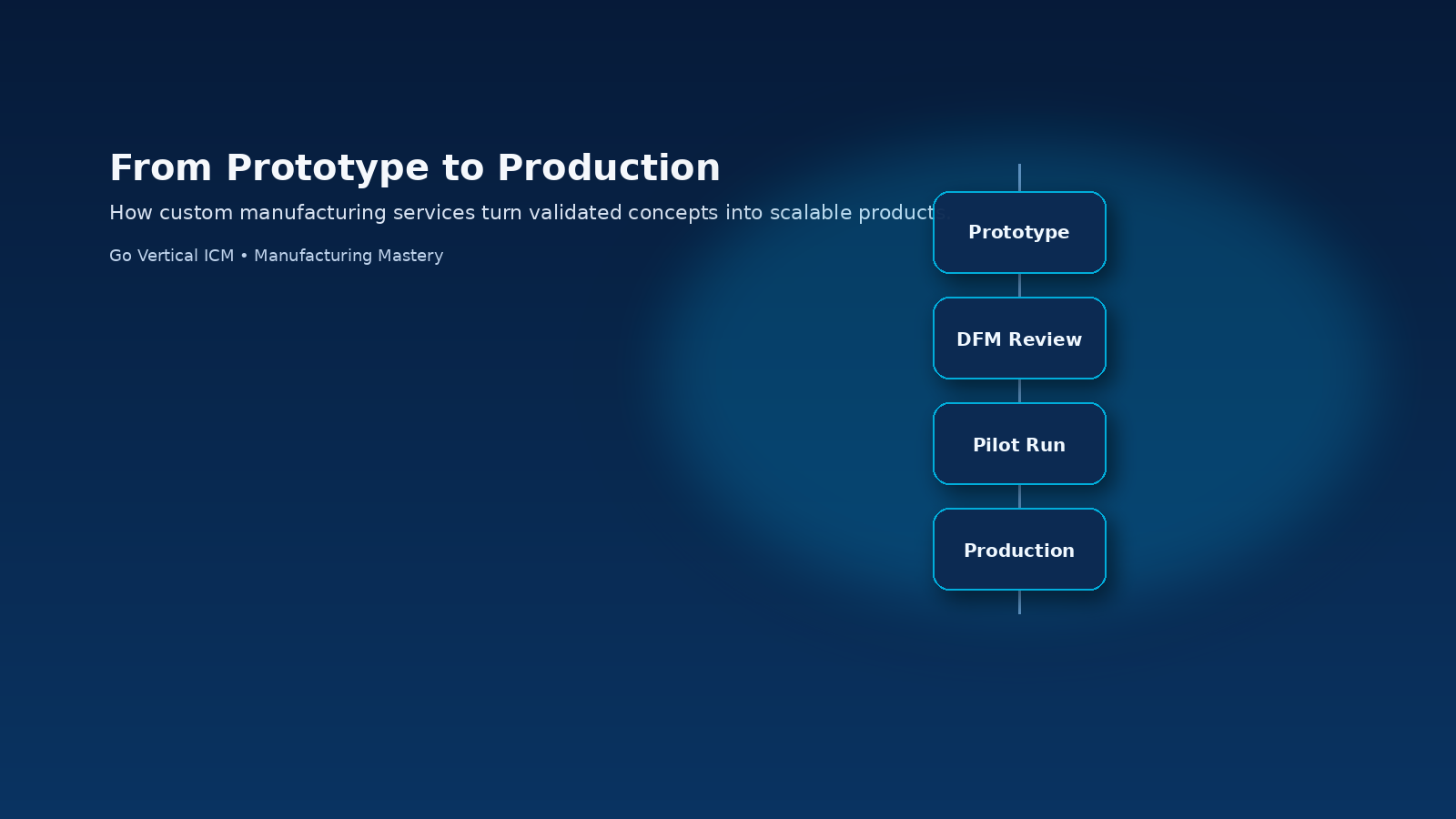Select the DFM Review stage box
This screenshot has height=819, width=1456.
click(1019, 339)
